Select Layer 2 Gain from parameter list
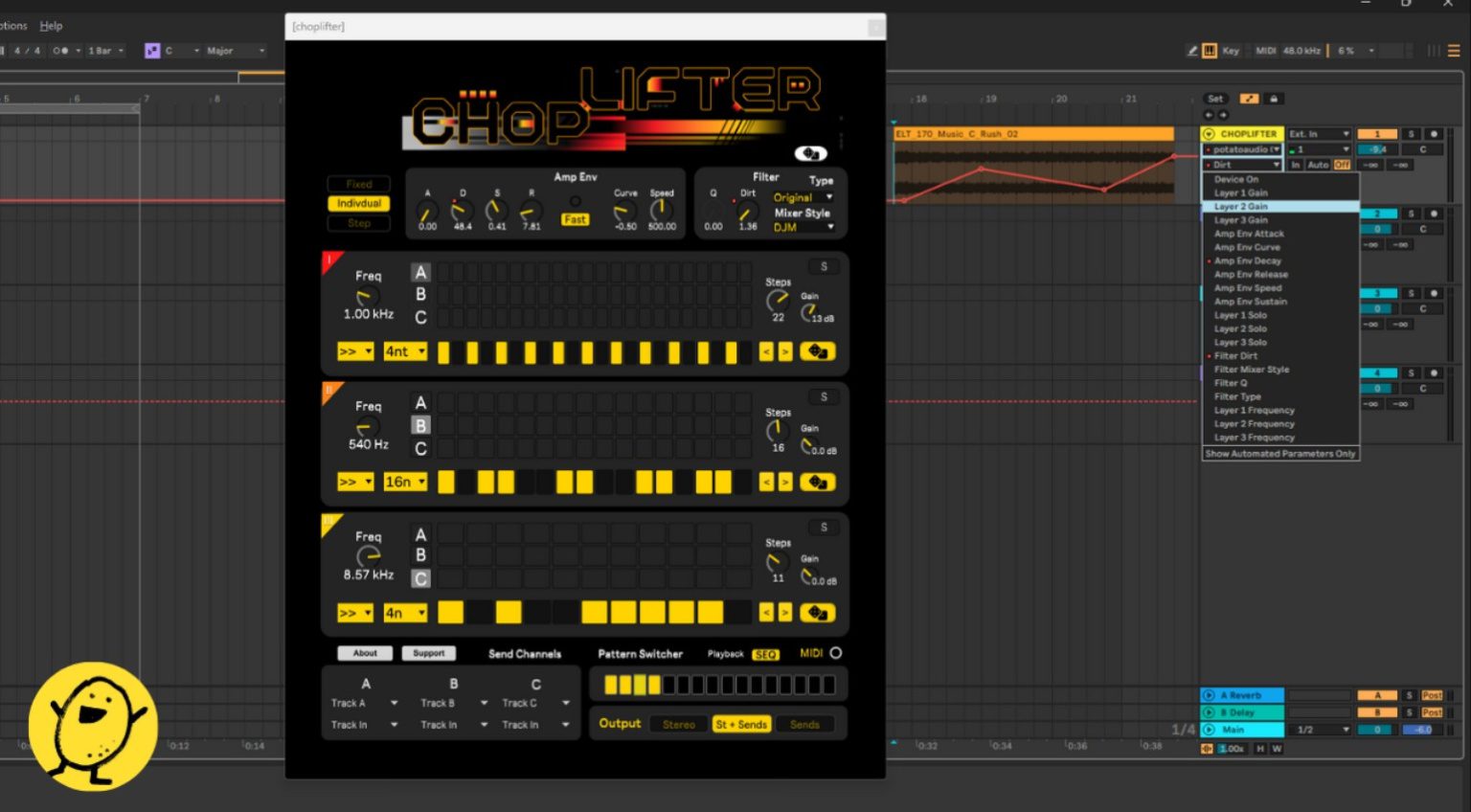Image resolution: width=1471 pixels, height=812 pixels. coord(1241,207)
